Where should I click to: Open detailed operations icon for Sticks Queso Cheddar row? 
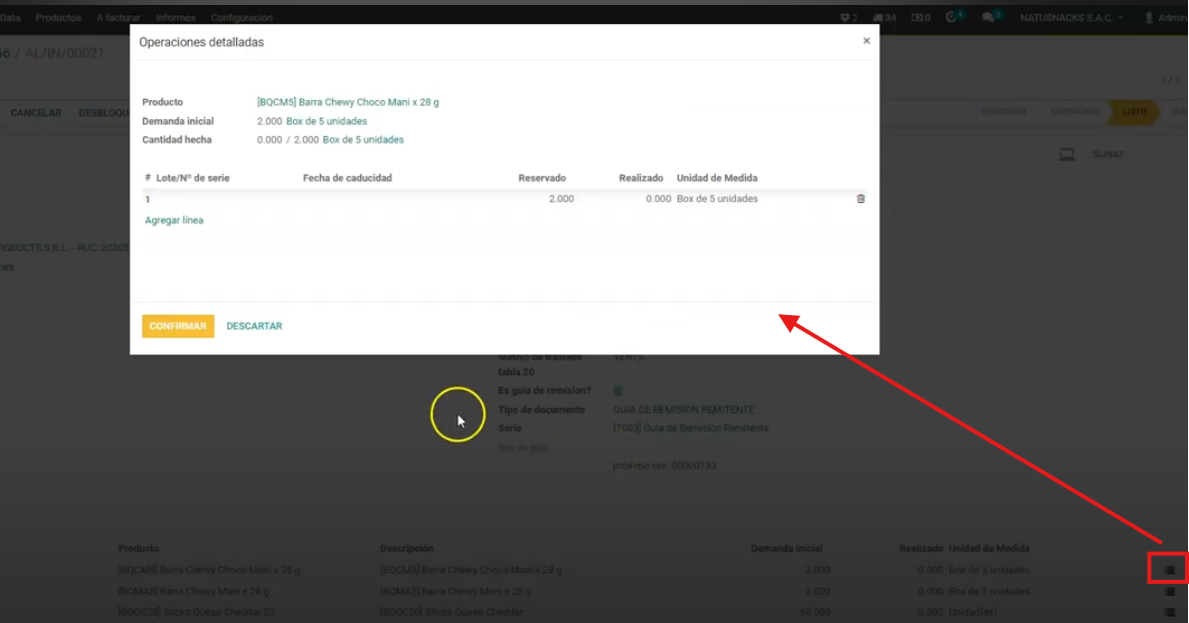pos(1168,612)
